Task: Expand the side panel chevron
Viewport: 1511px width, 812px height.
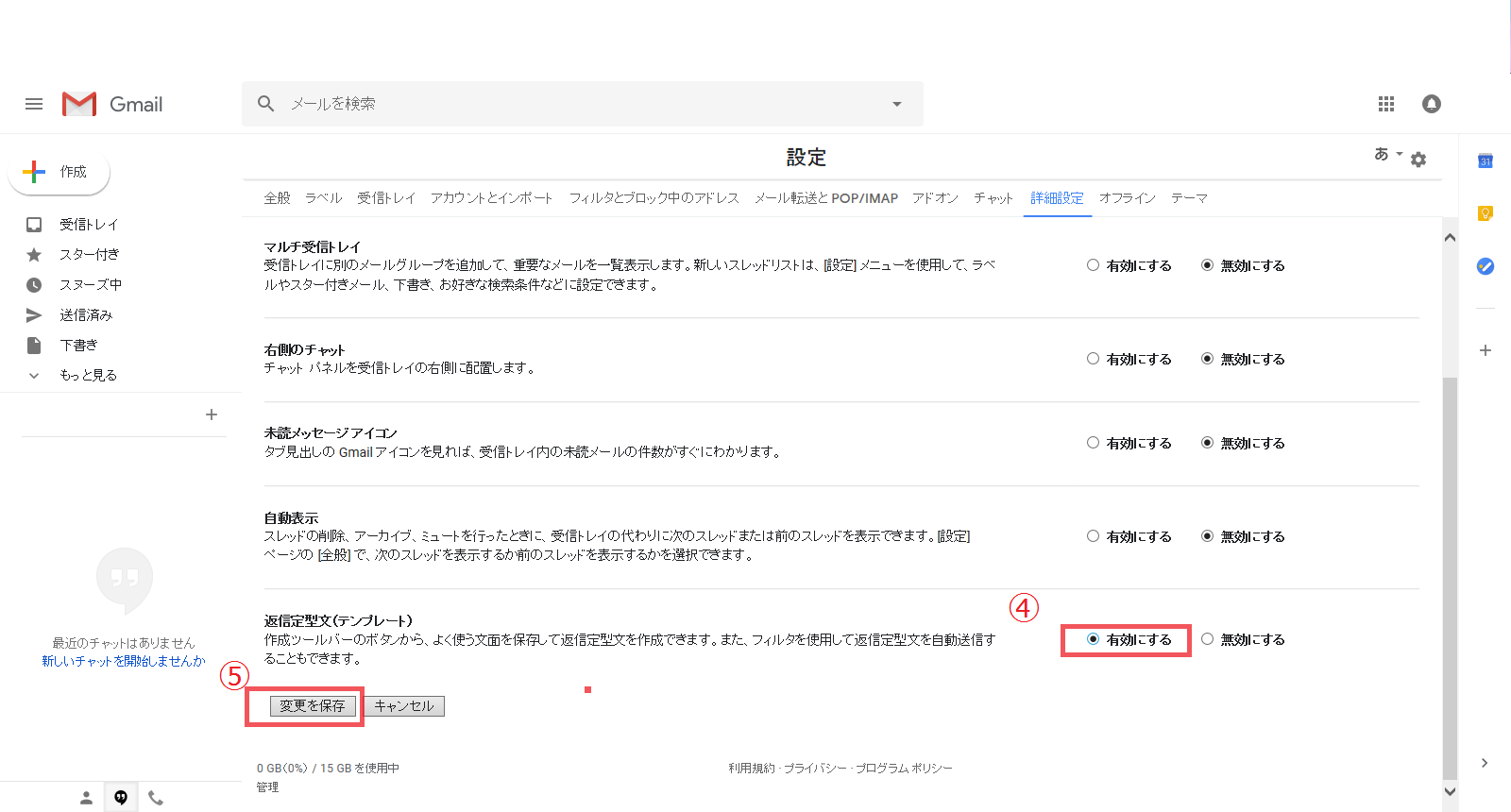Action: 1485,763
